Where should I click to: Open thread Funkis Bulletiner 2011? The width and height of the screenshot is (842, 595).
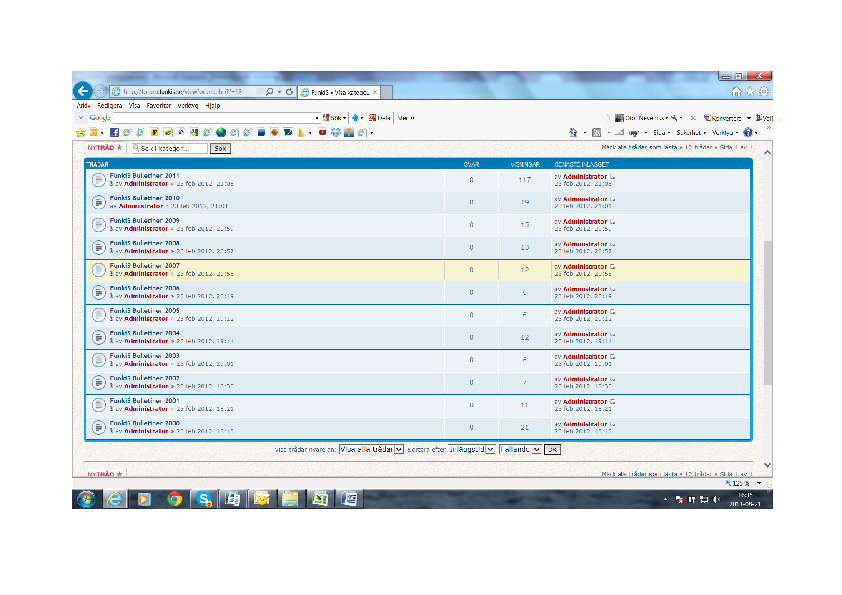[144, 176]
